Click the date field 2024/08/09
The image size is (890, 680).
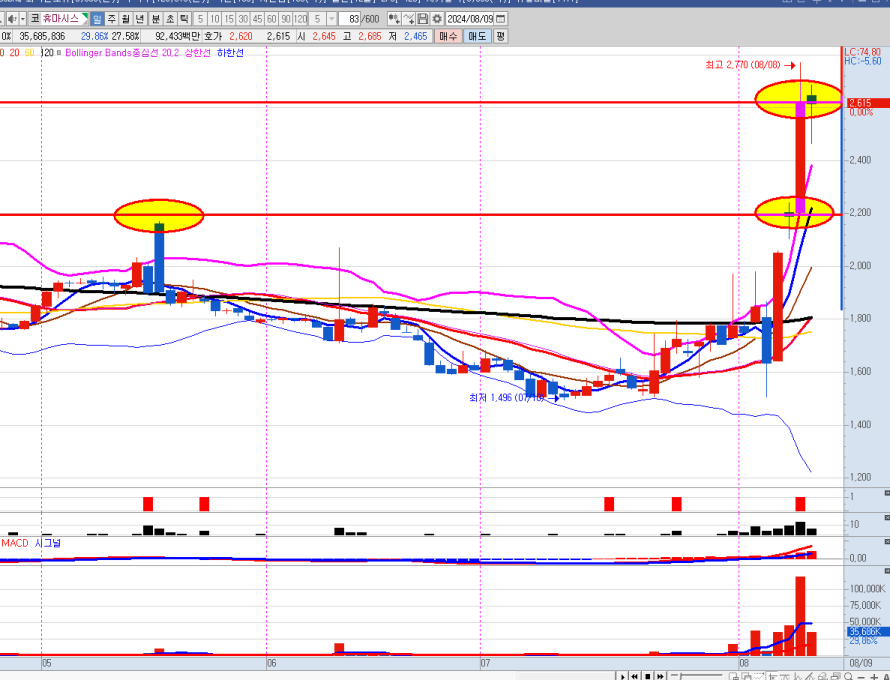coord(470,19)
